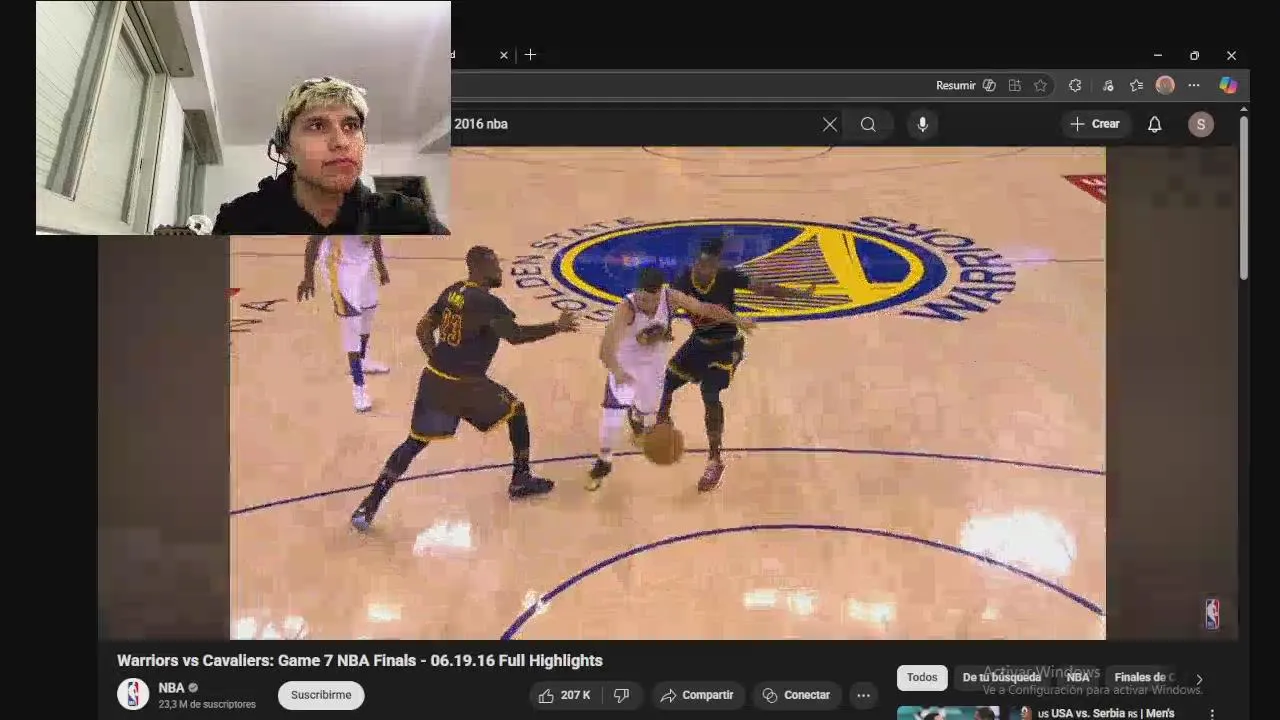Click the video title Warriors vs Cavaliers

(360, 660)
